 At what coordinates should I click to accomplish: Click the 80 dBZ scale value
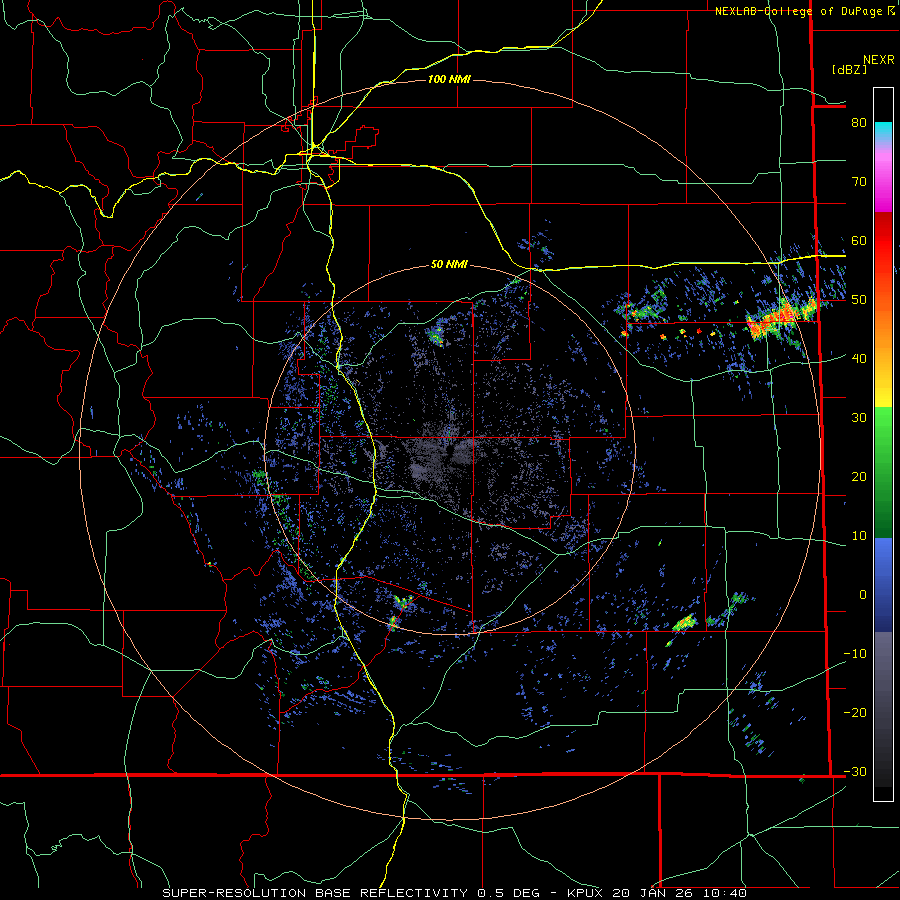tap(859, 122)
